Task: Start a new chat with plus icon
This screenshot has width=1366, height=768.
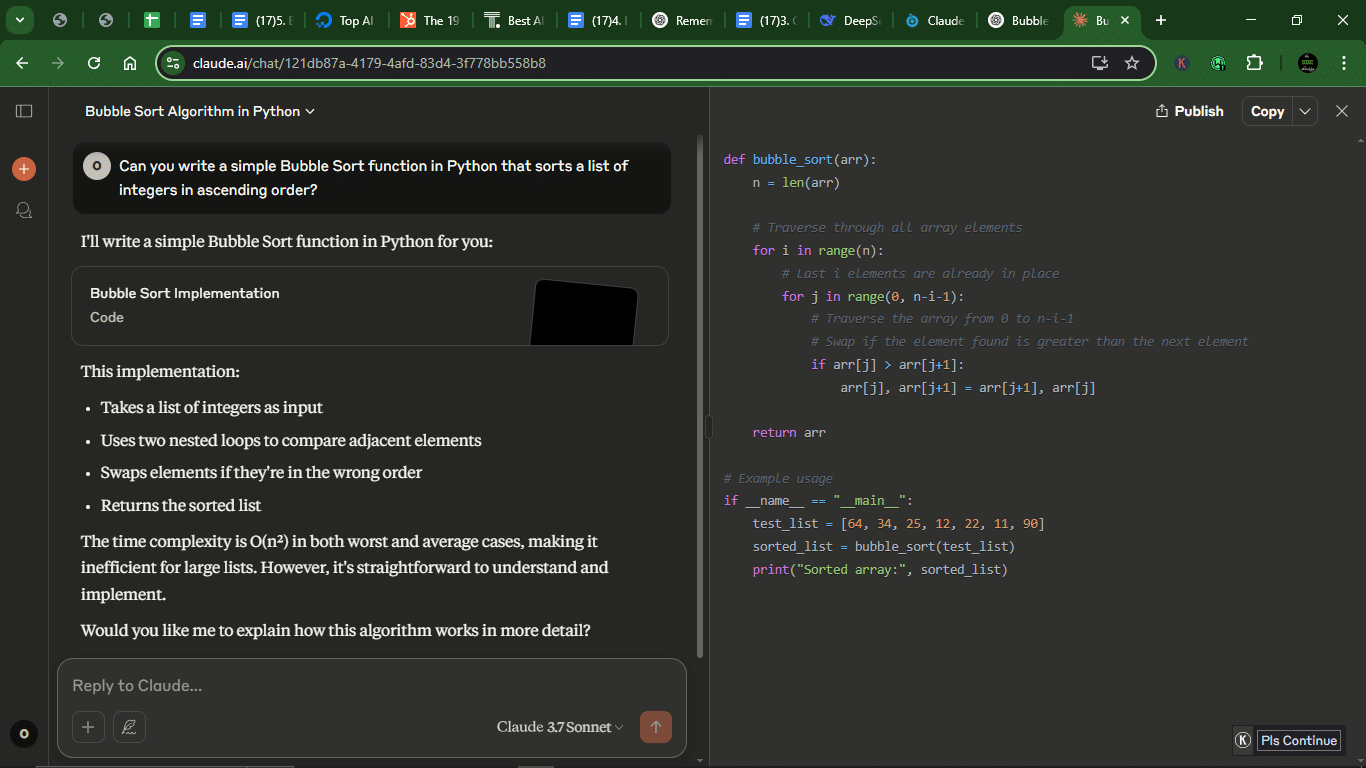Action: tap(24, 169)
